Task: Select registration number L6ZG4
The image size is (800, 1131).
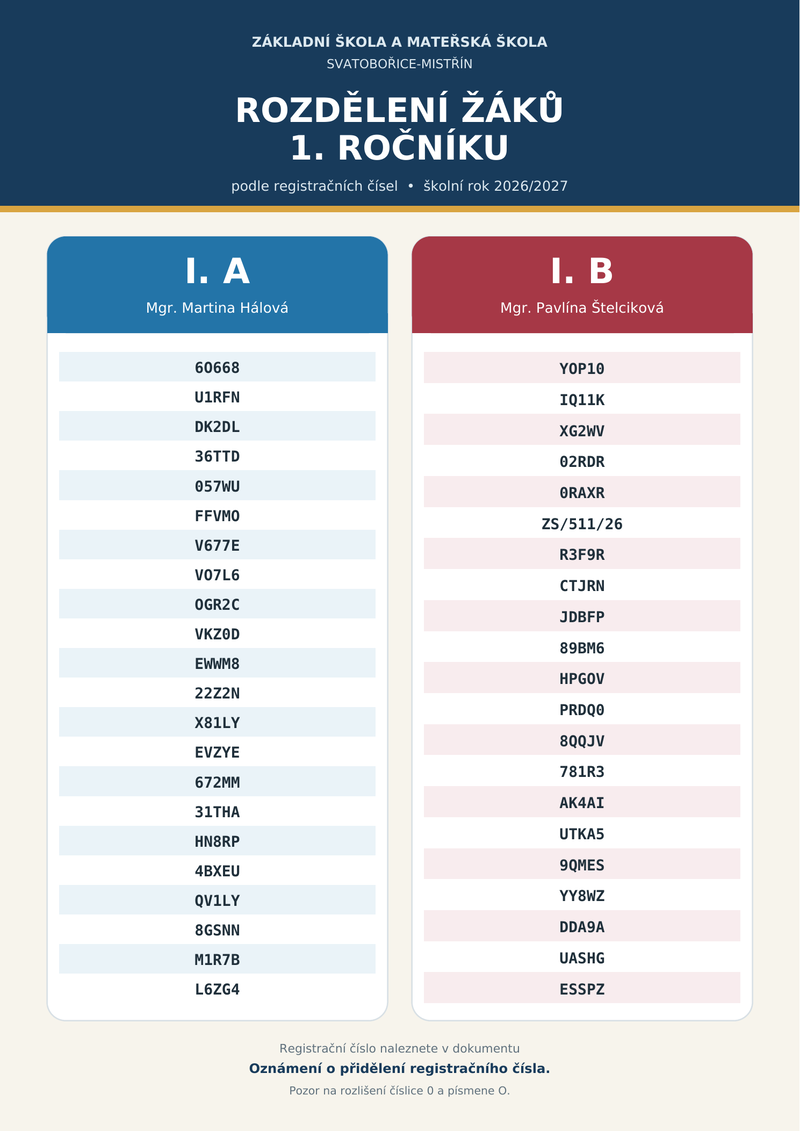Action: 217,989
